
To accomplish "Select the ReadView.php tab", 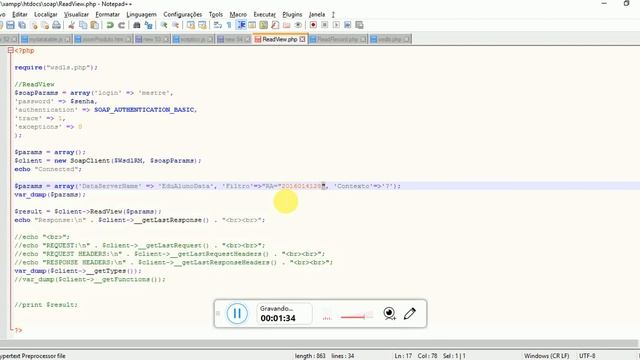I will click(280, 39).
